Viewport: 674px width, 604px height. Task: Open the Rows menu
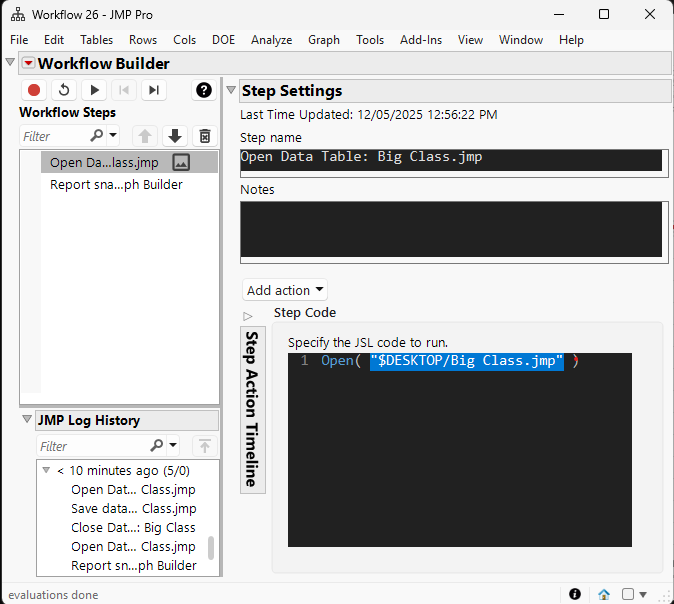143,40
